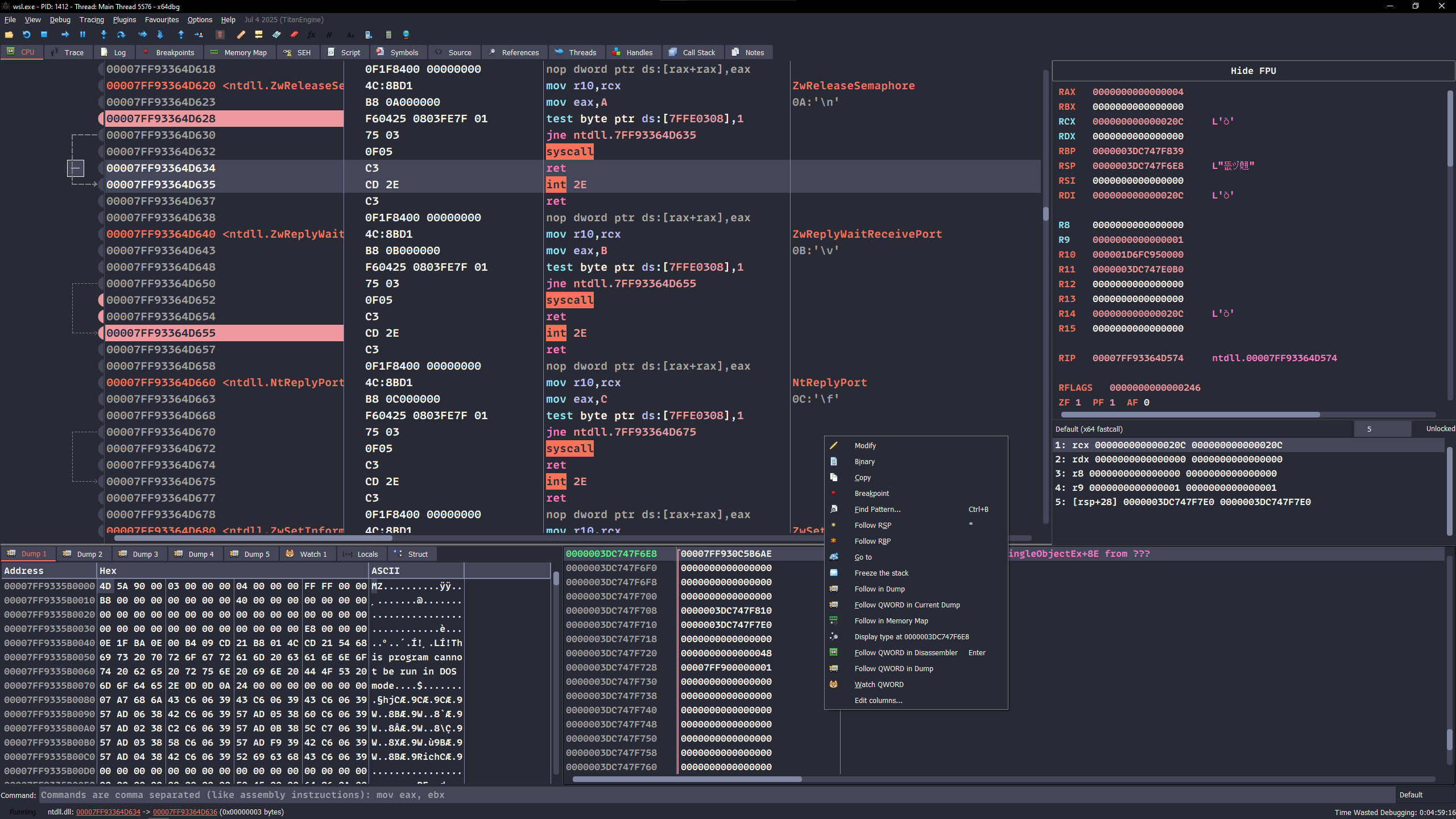Restart the debuggee
This screenshot has height=819, width=1456.
click(26, 35)
